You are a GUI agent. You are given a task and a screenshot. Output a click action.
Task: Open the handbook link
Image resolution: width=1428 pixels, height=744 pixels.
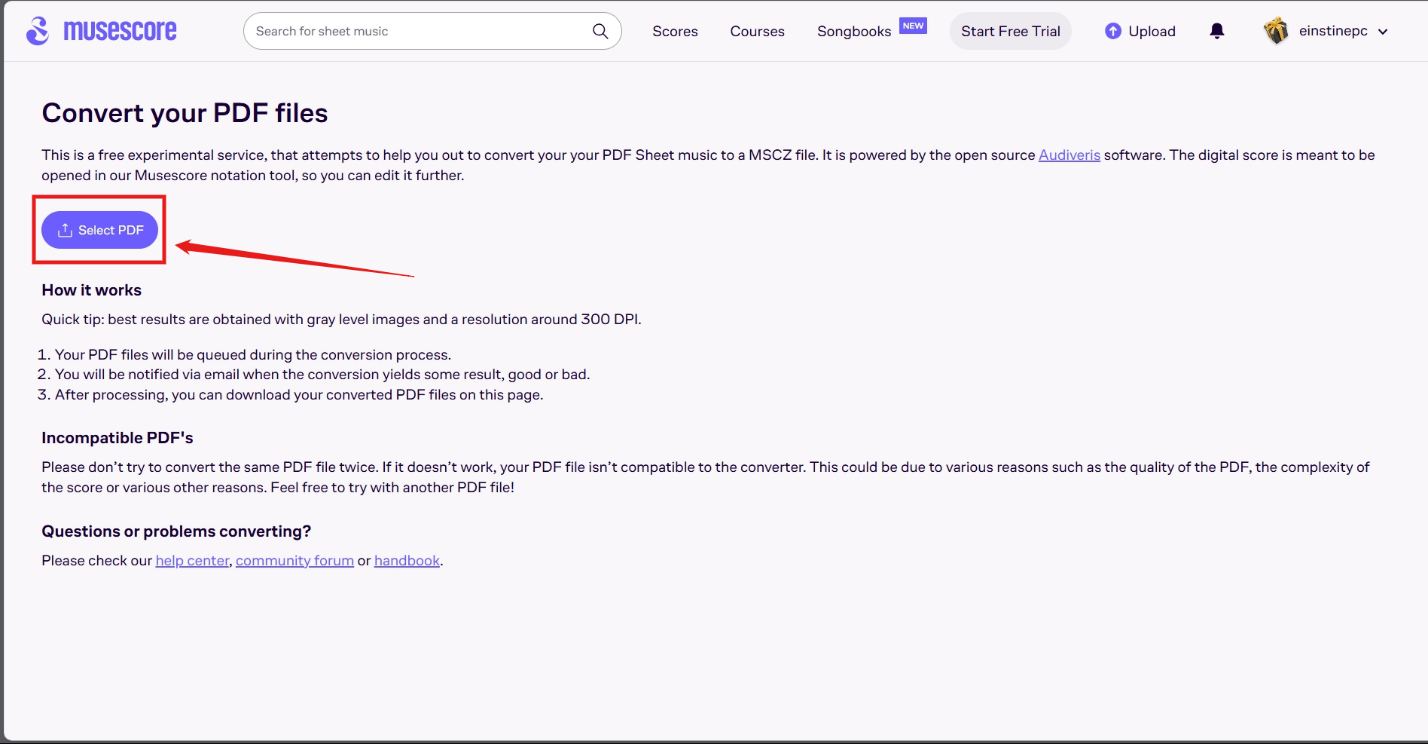coord(407,561)
